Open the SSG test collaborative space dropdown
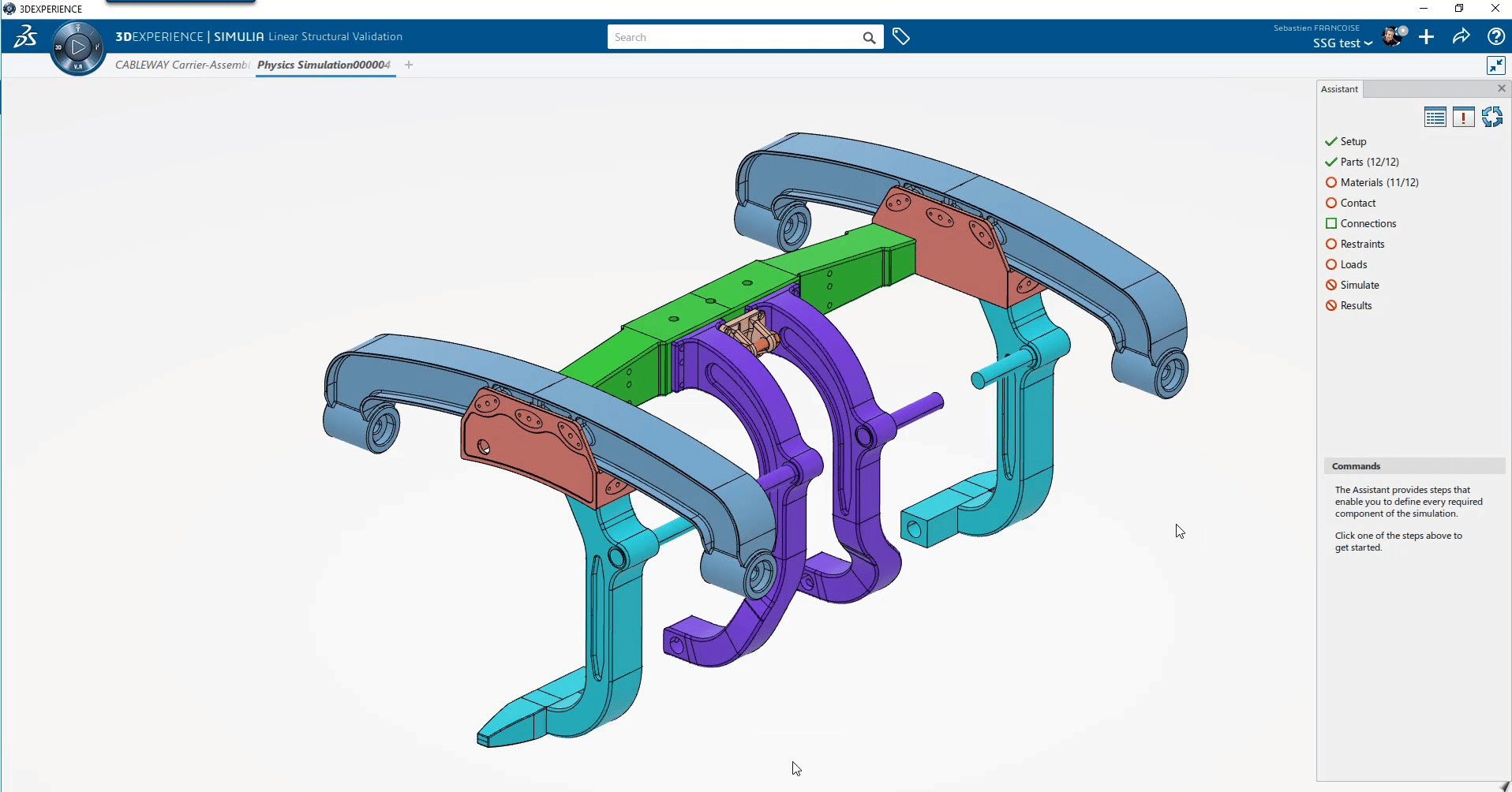 coord(1342,43)
